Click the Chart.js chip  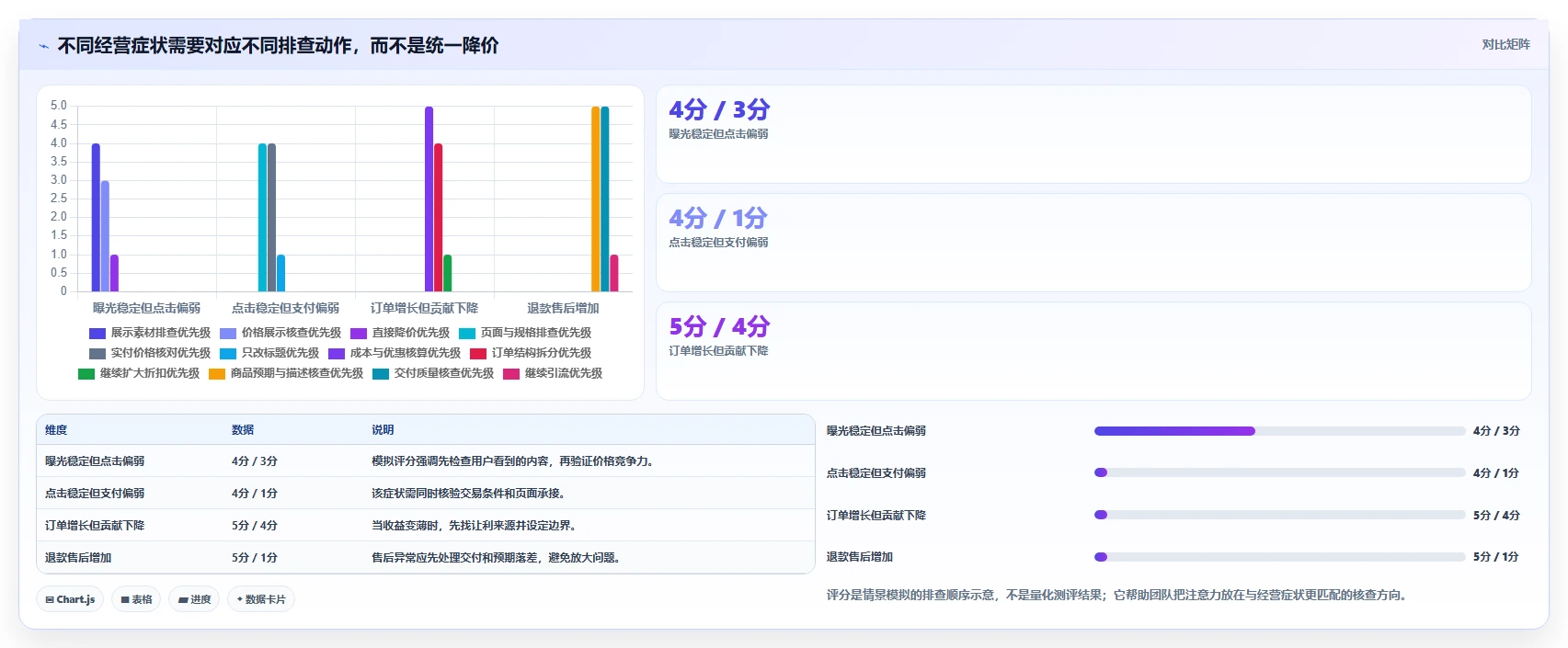tap(70, 599)
